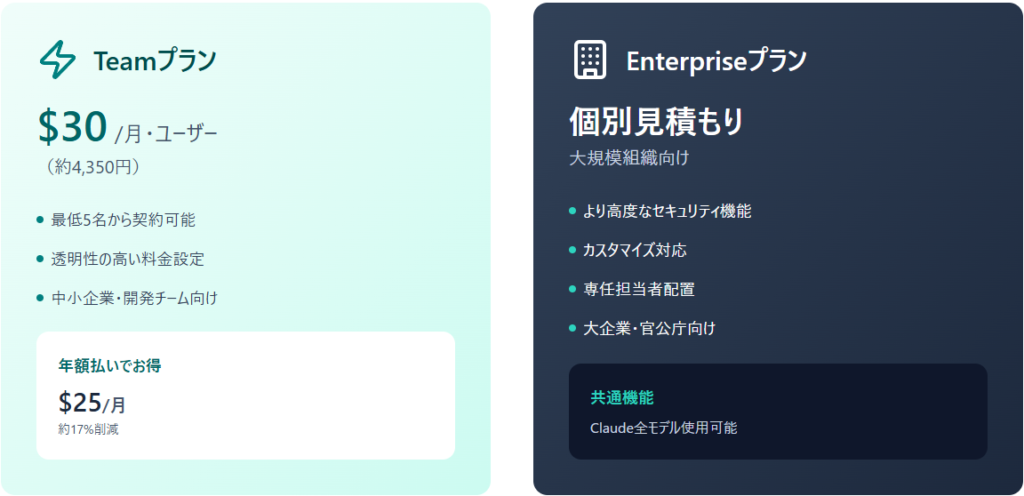Click the 約4,350円 yen conversion text
Screen dimensions: 1024x496
(92, 167)
